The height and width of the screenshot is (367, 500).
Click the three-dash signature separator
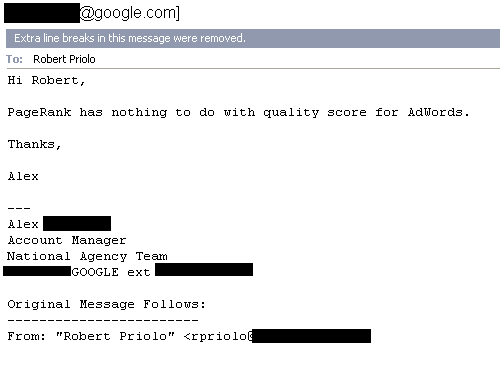19,208
